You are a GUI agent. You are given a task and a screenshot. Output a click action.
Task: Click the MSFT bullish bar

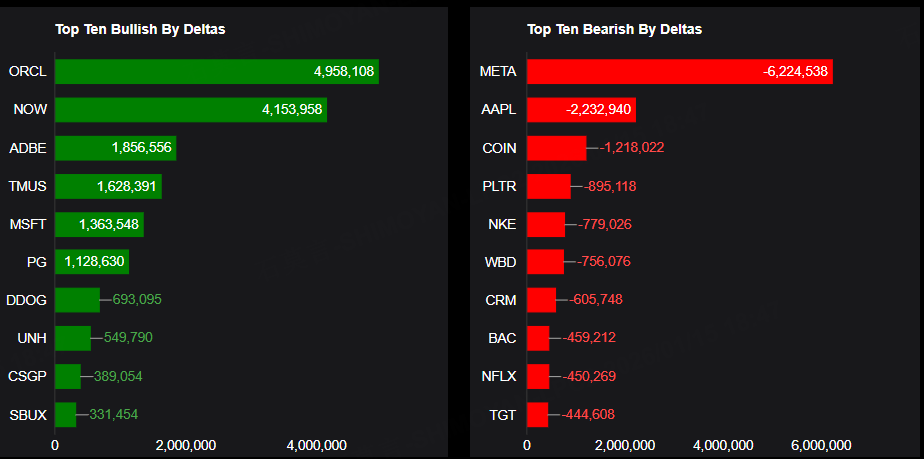click(x=99, y=224)
